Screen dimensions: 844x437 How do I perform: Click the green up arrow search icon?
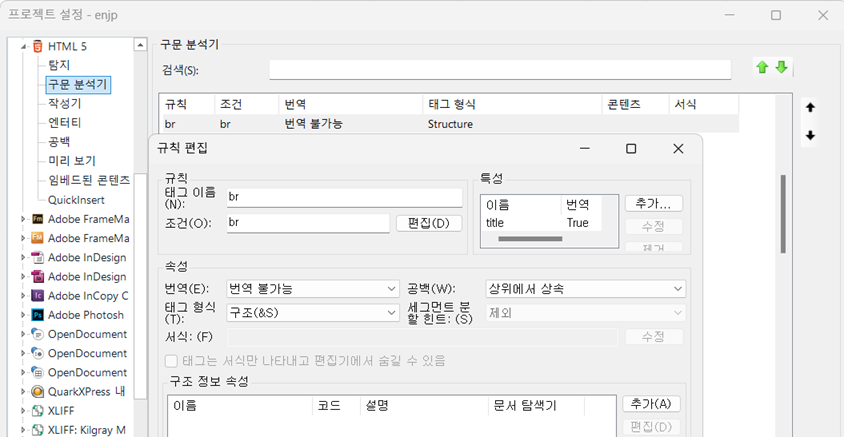[762, 68]
